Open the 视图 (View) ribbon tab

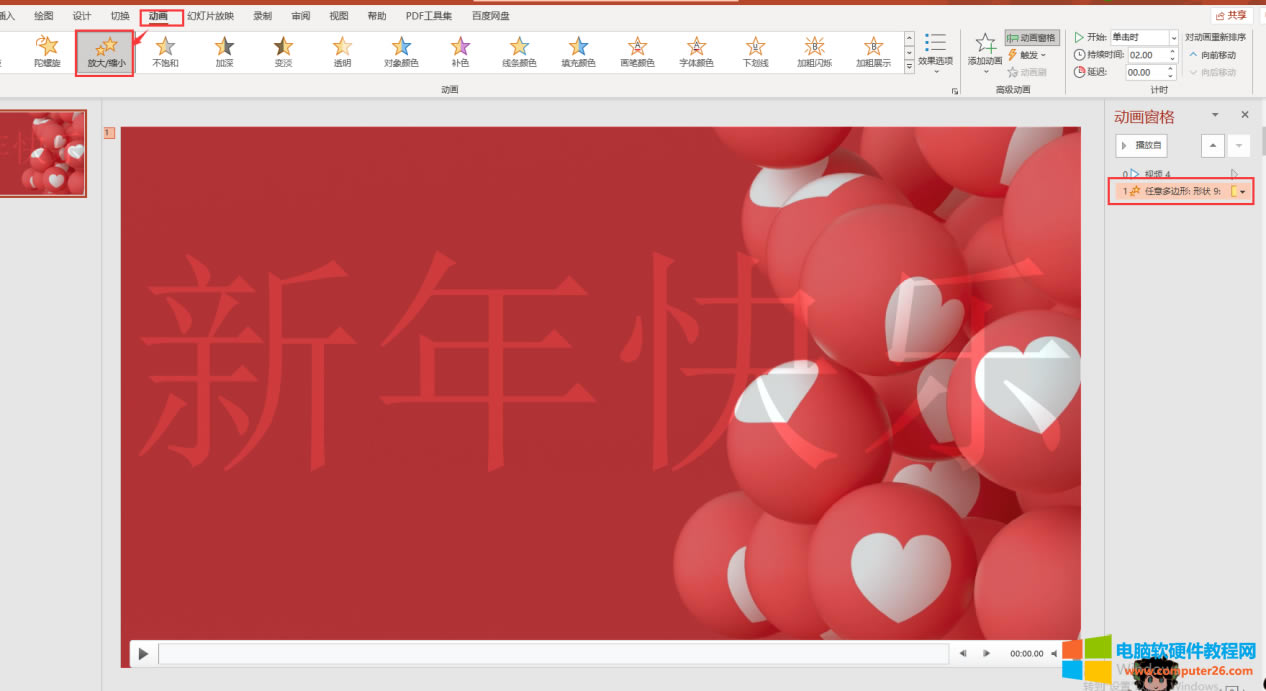point(338,15)
